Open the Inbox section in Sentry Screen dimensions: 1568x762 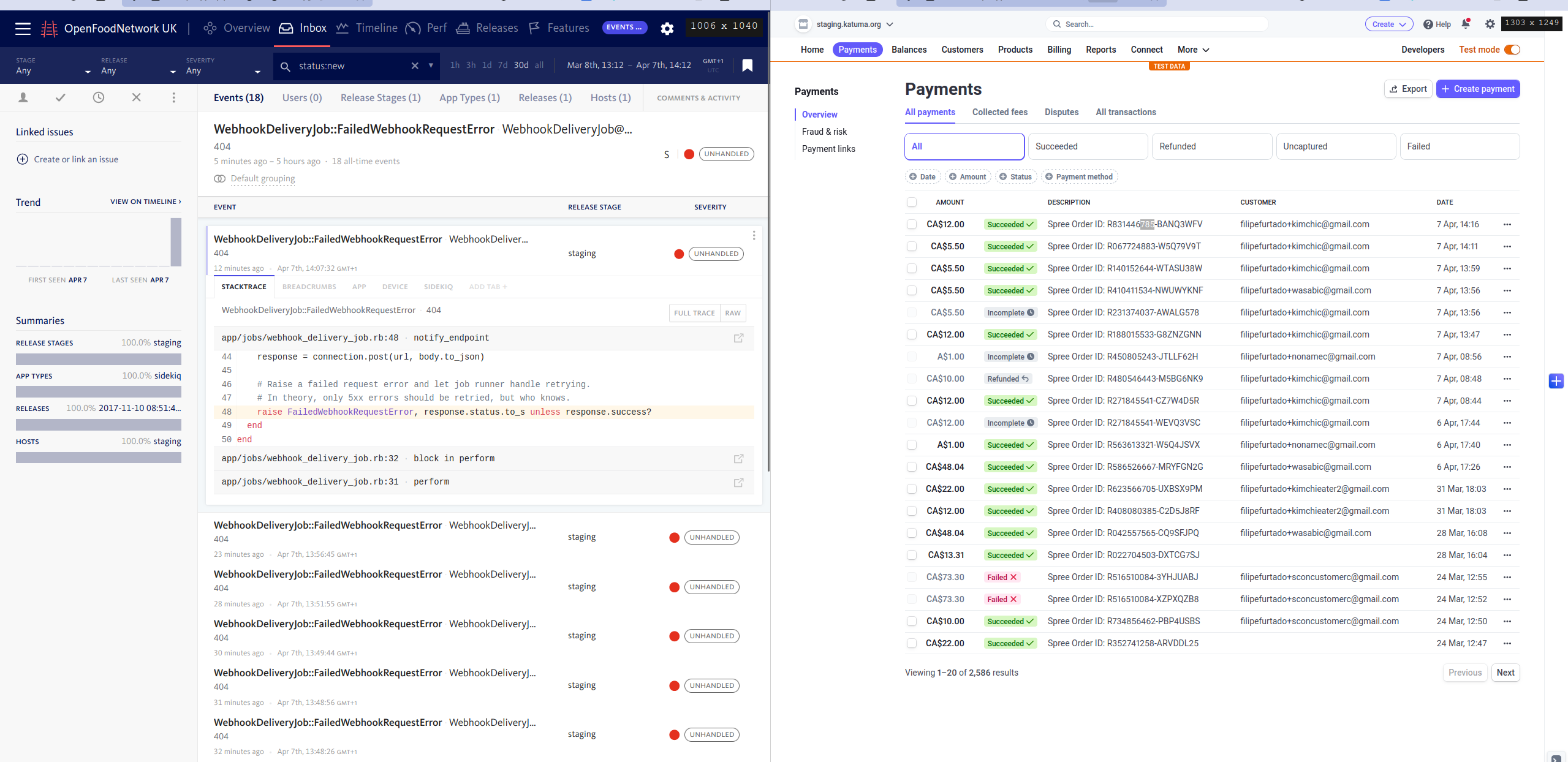pyautogui.click(x=302, y=28)
